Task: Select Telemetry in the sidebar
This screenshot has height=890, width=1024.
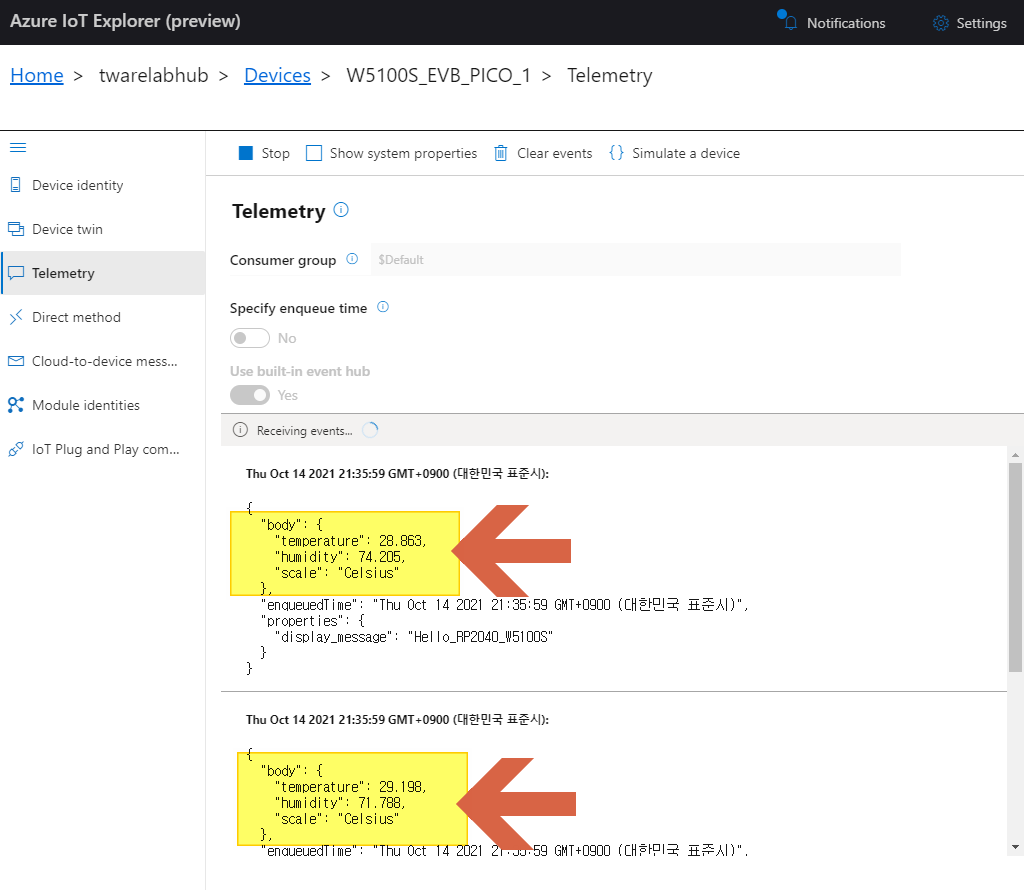Action: click(x=103, y=273)
